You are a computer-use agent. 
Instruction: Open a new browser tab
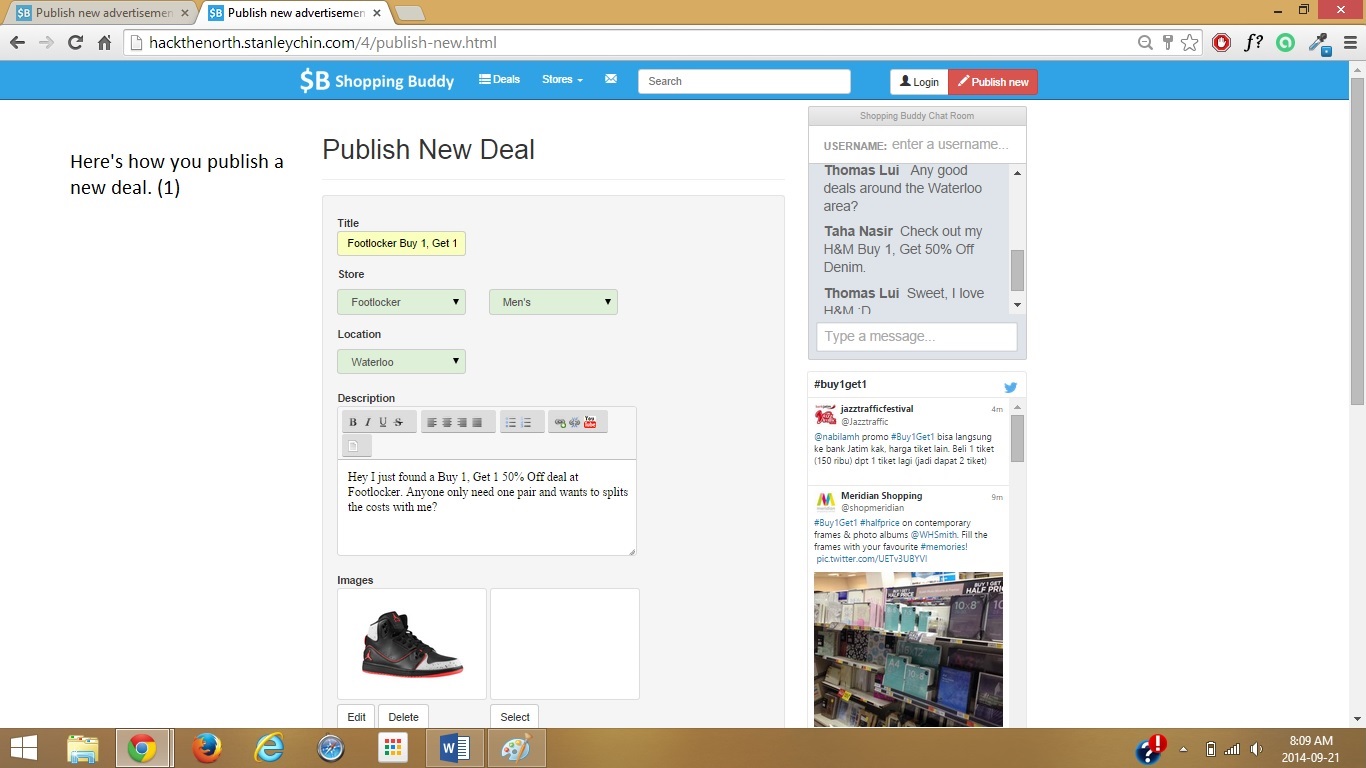409,13
